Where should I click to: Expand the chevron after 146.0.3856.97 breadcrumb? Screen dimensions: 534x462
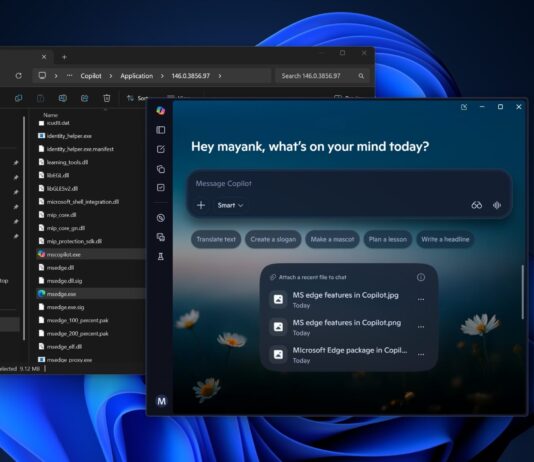click(x=220, y=76)
